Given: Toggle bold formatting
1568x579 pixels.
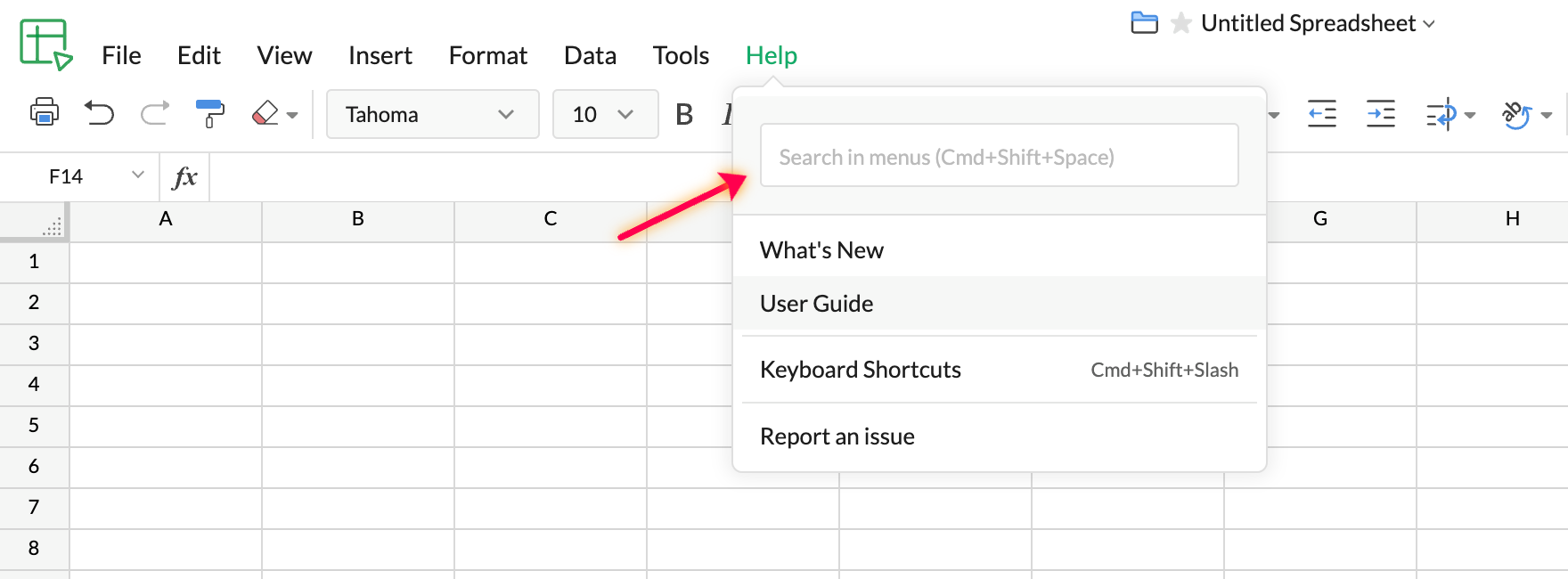Looking at the screenshot, I should [x=684, y=114].
